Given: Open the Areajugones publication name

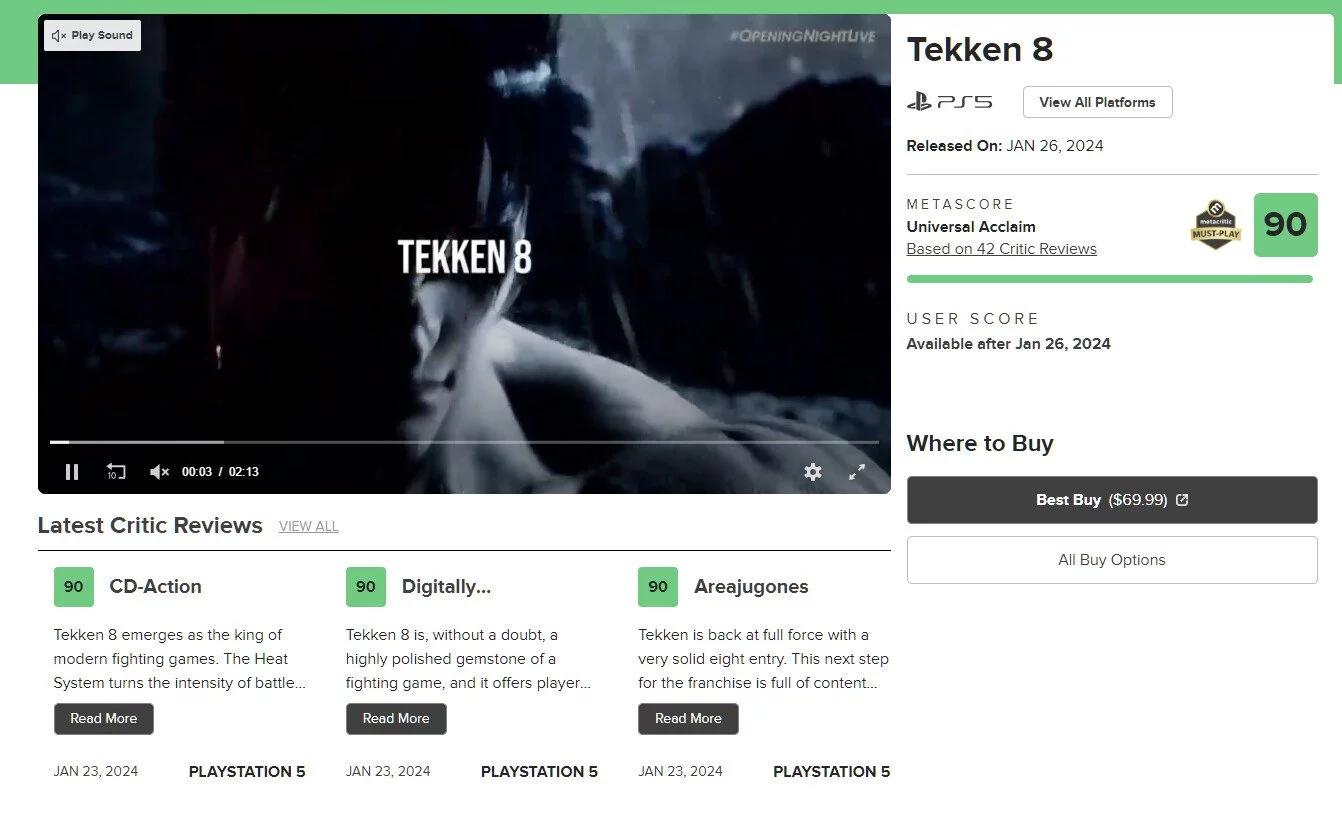Looking at the screenshot, I should coord(751,587).
